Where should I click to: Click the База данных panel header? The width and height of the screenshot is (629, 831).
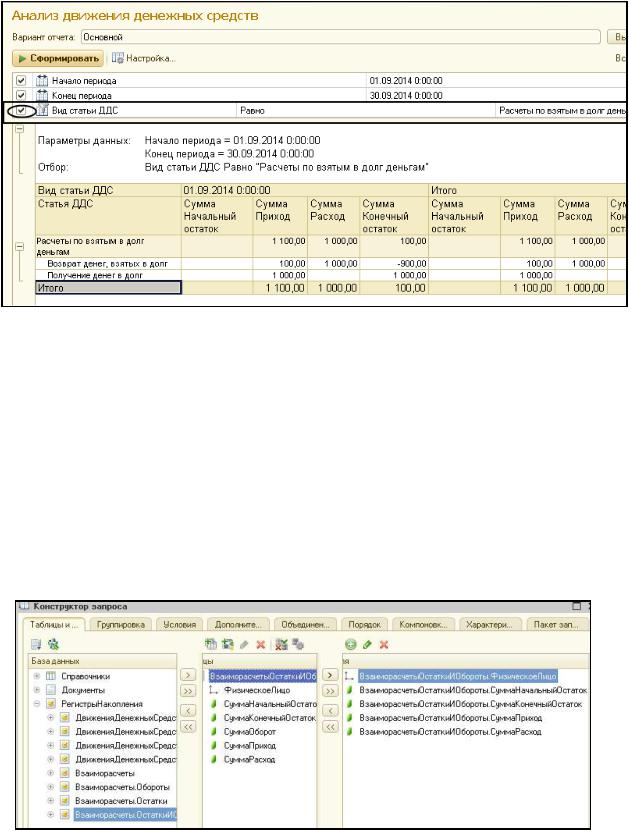(102, 661)
